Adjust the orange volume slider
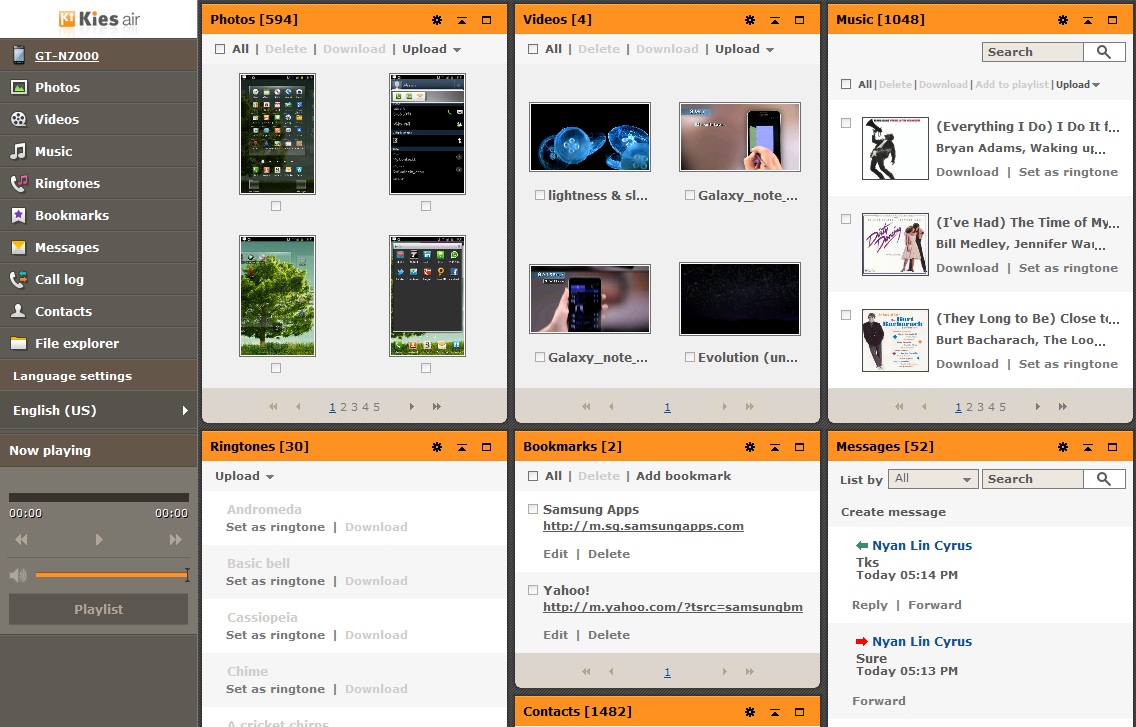The image size is (1136, 727). point(112,576)
